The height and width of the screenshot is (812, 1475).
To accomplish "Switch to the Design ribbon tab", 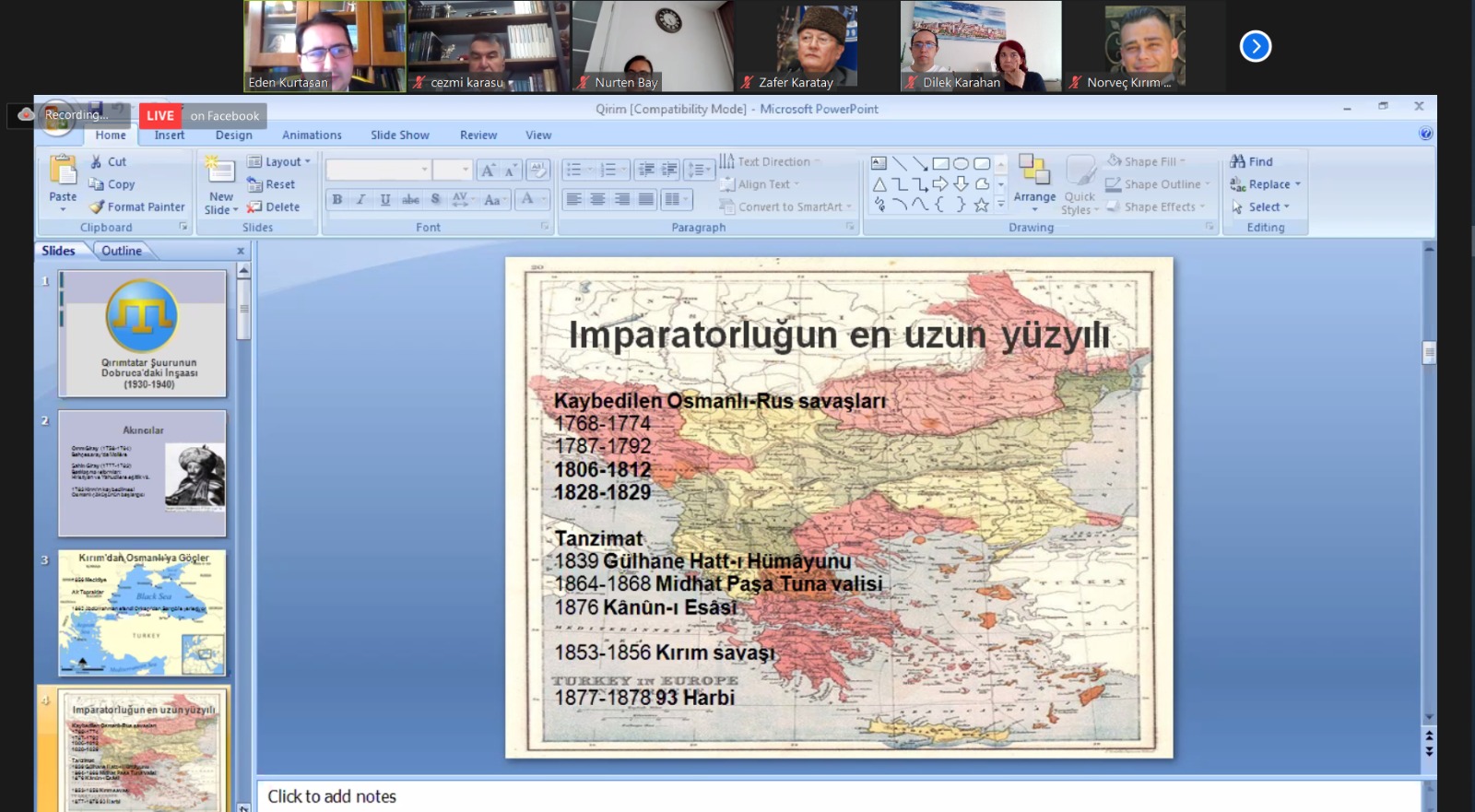I will click(234, 135).
